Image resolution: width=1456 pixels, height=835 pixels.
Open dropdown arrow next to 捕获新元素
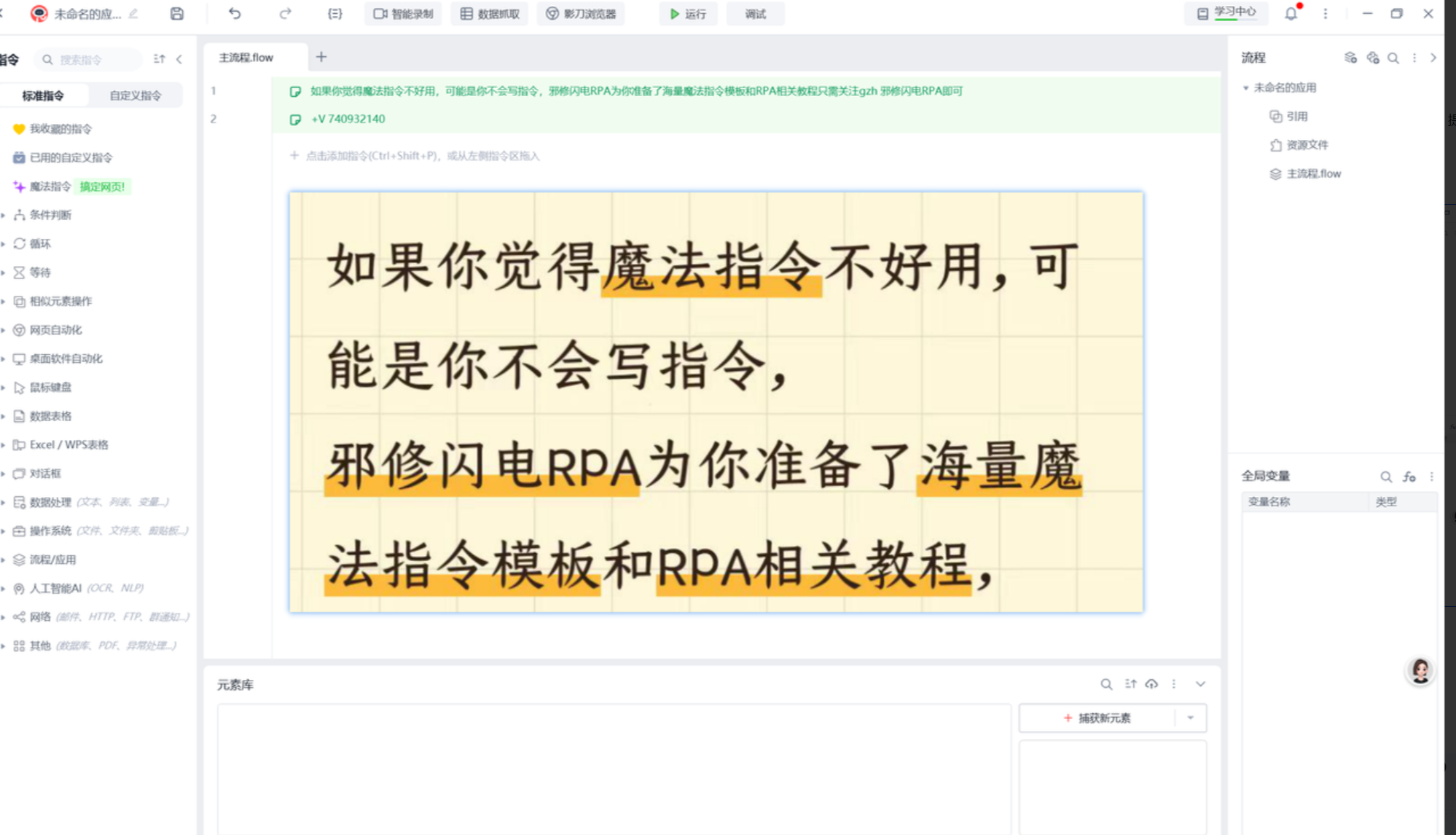pos(1190,718)
